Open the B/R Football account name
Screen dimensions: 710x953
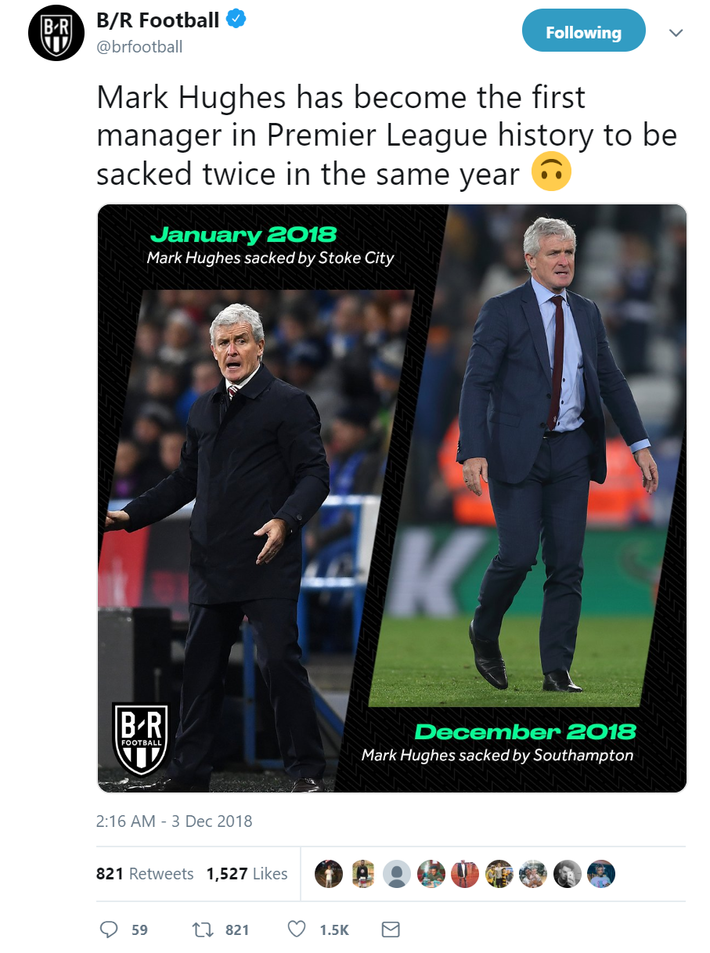point(157,19)
